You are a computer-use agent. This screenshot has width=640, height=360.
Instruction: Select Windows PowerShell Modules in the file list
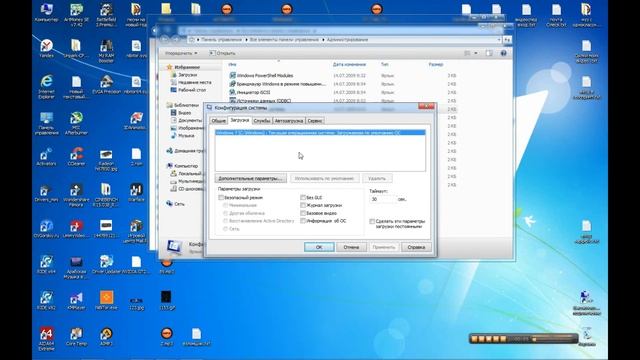[x=261, y=76]
